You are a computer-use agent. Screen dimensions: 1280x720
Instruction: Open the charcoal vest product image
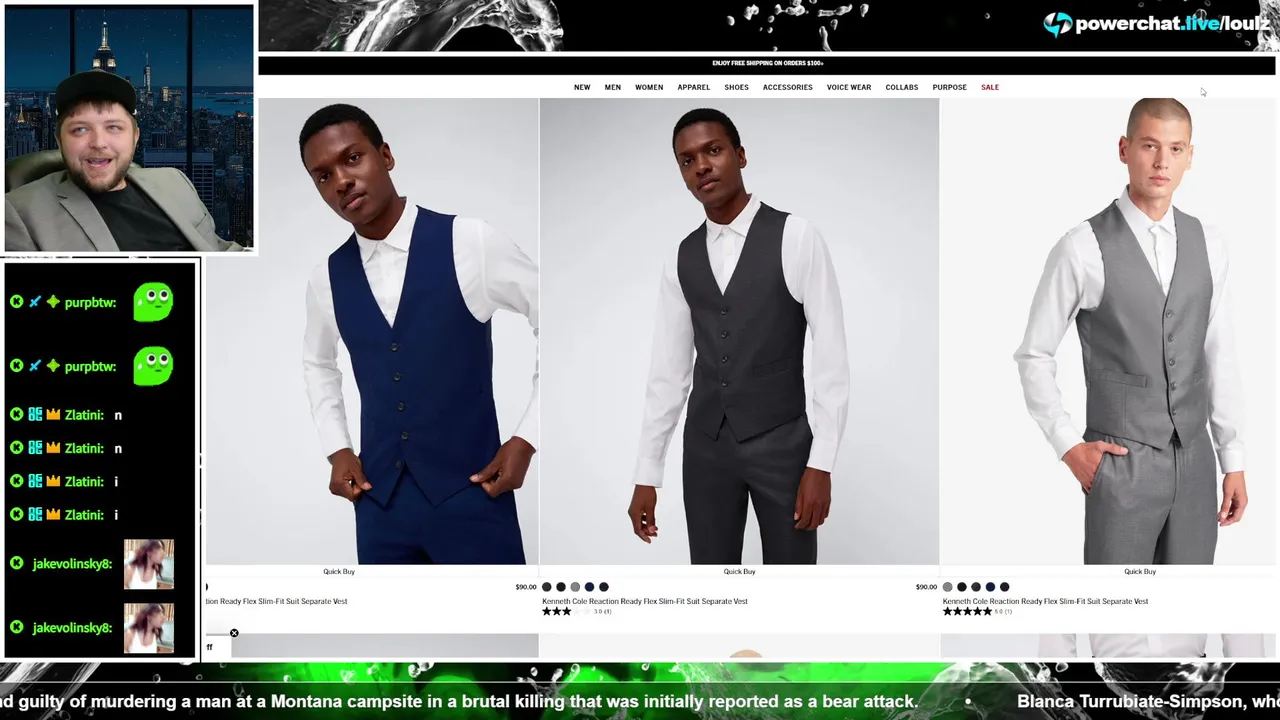pos(740,331)
